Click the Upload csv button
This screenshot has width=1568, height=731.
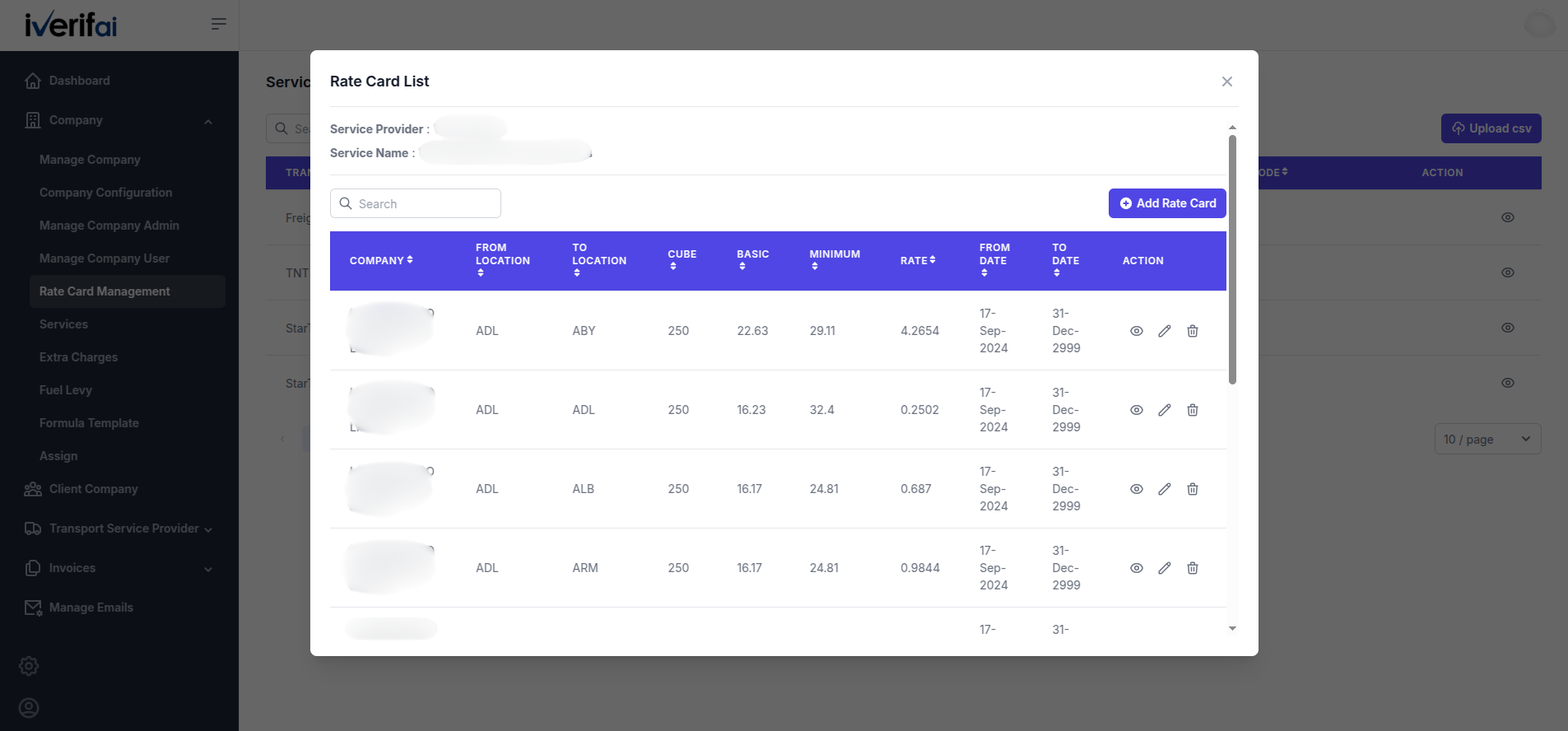pyautogui.click(x=1491, y=128)
